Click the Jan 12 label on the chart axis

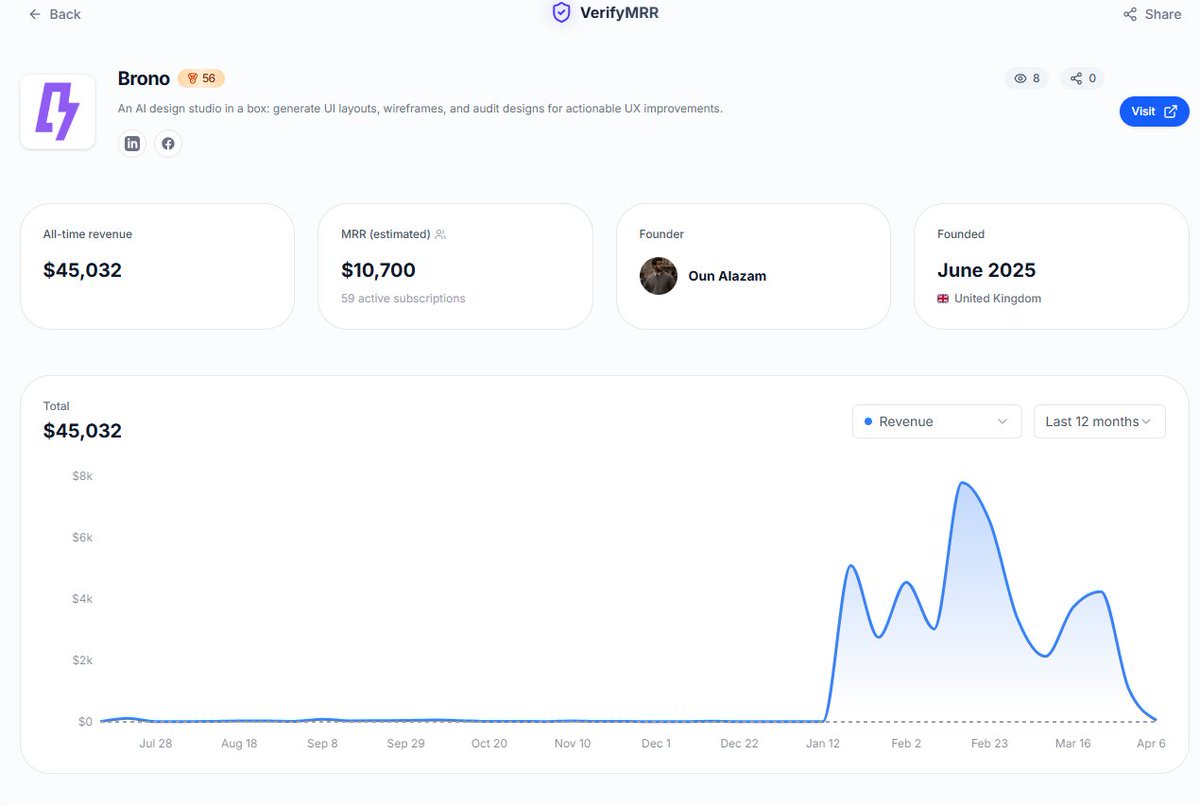pos(823,743)
